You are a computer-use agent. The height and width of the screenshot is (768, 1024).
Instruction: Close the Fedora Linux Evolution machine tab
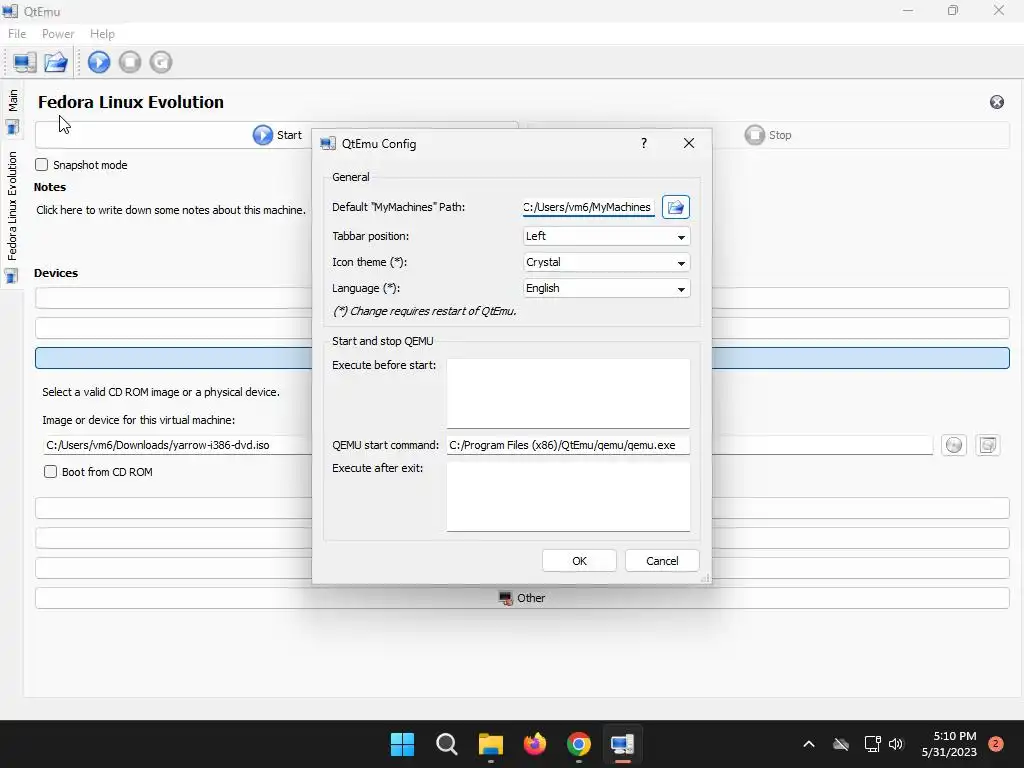(x=997, y=102)
